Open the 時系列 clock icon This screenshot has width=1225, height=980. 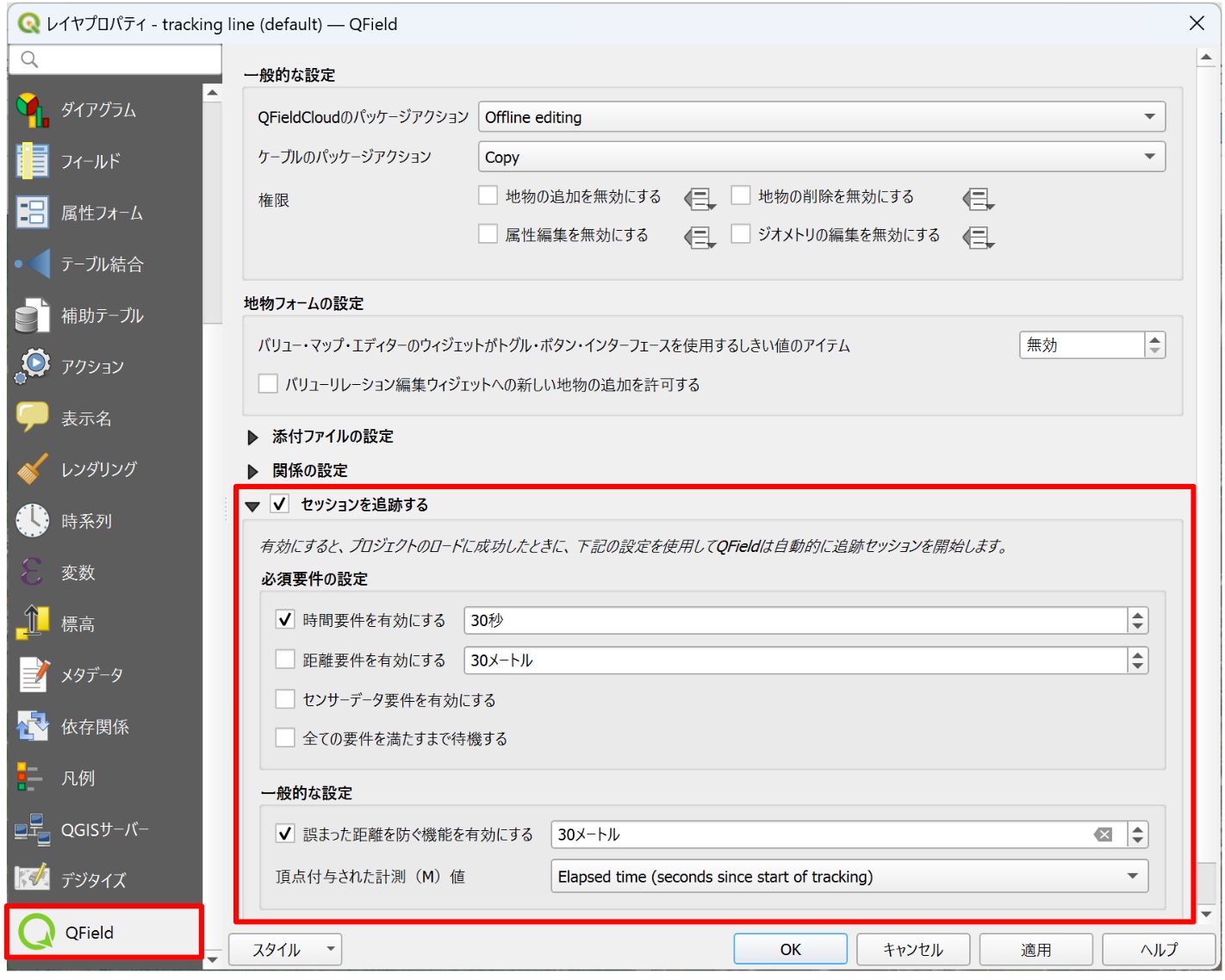(32, 520)
